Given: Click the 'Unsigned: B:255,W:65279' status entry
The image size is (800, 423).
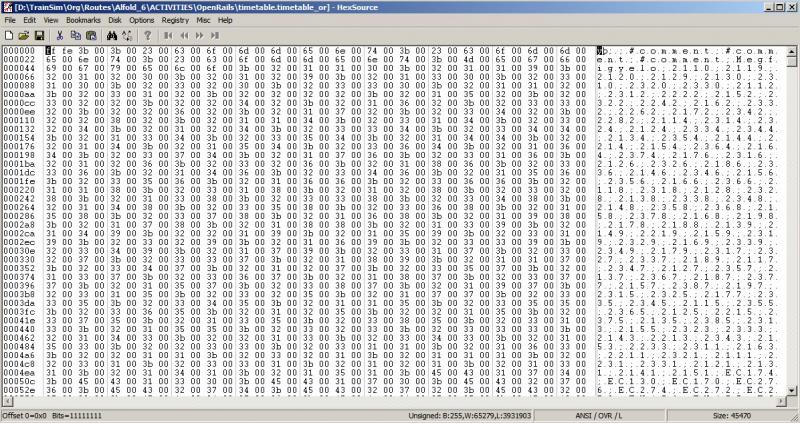Looking at the screenshot, I should tap(470, 415).
